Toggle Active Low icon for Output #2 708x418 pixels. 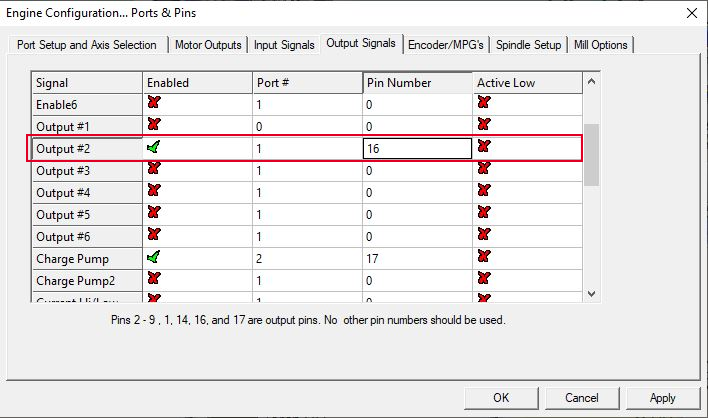(x=484, y=148)
